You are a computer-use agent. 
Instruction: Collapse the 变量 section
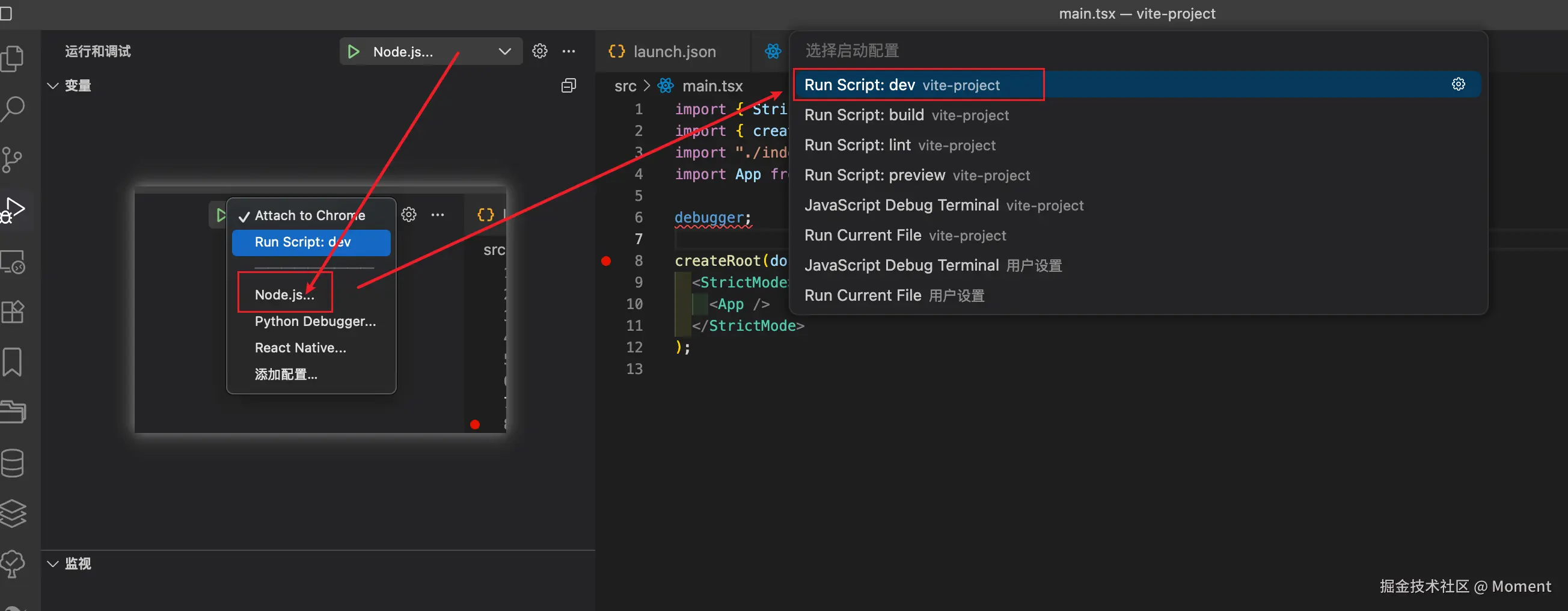tap(53, 86)
